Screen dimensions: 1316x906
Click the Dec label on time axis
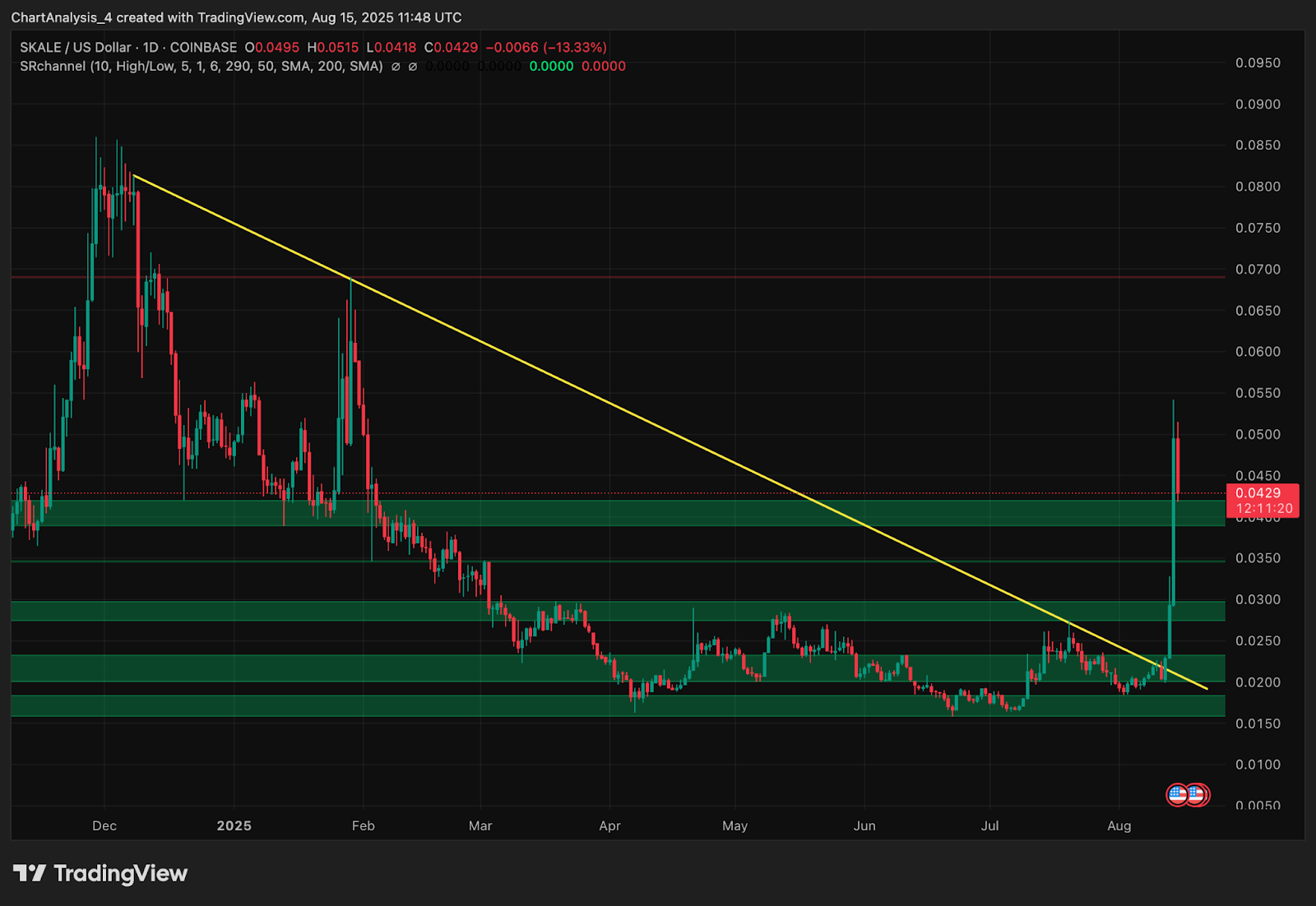tap(104, 825)
